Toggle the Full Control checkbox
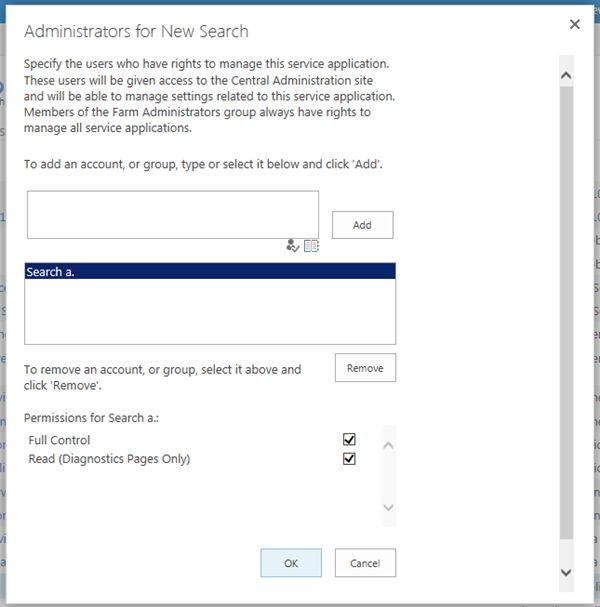Screen dimensions: 600x607 click(x=349, y=439)
